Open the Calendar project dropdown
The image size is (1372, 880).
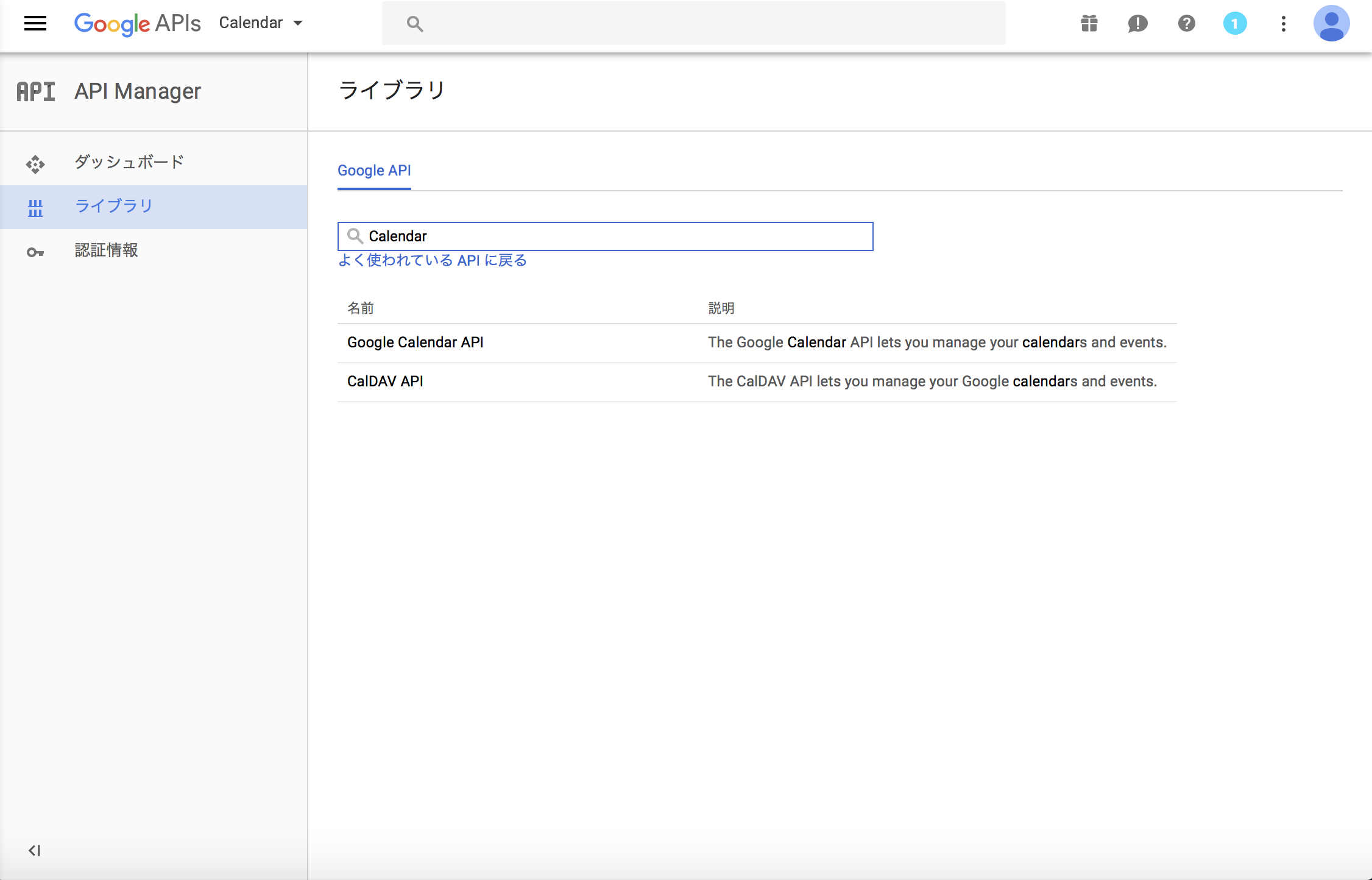(x=261, y=23)
